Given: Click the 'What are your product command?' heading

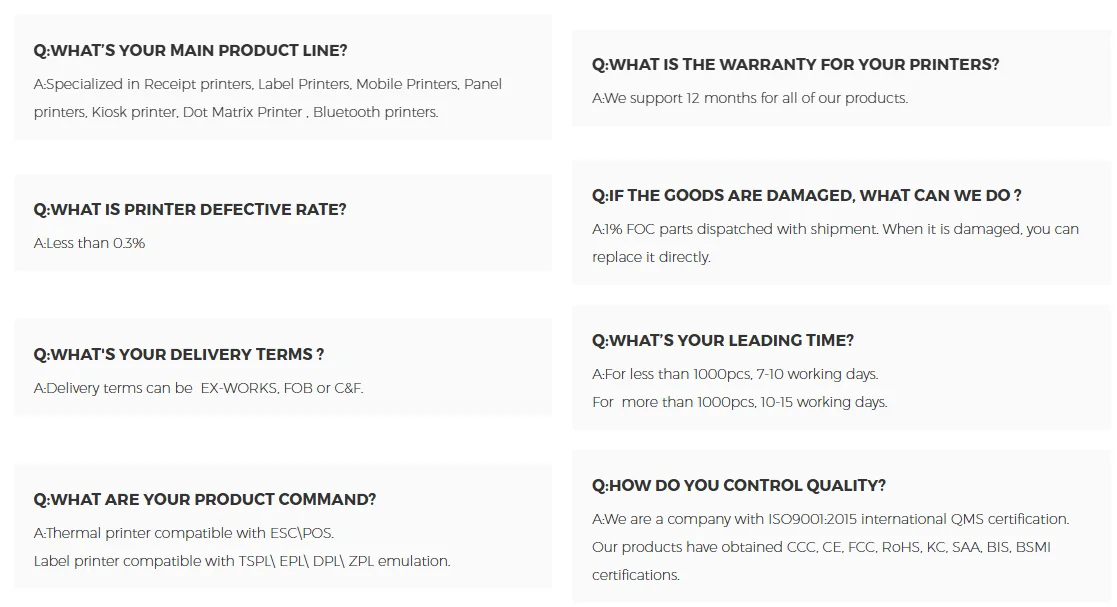Looking at the screenshot, I should [x=204, y=499].
